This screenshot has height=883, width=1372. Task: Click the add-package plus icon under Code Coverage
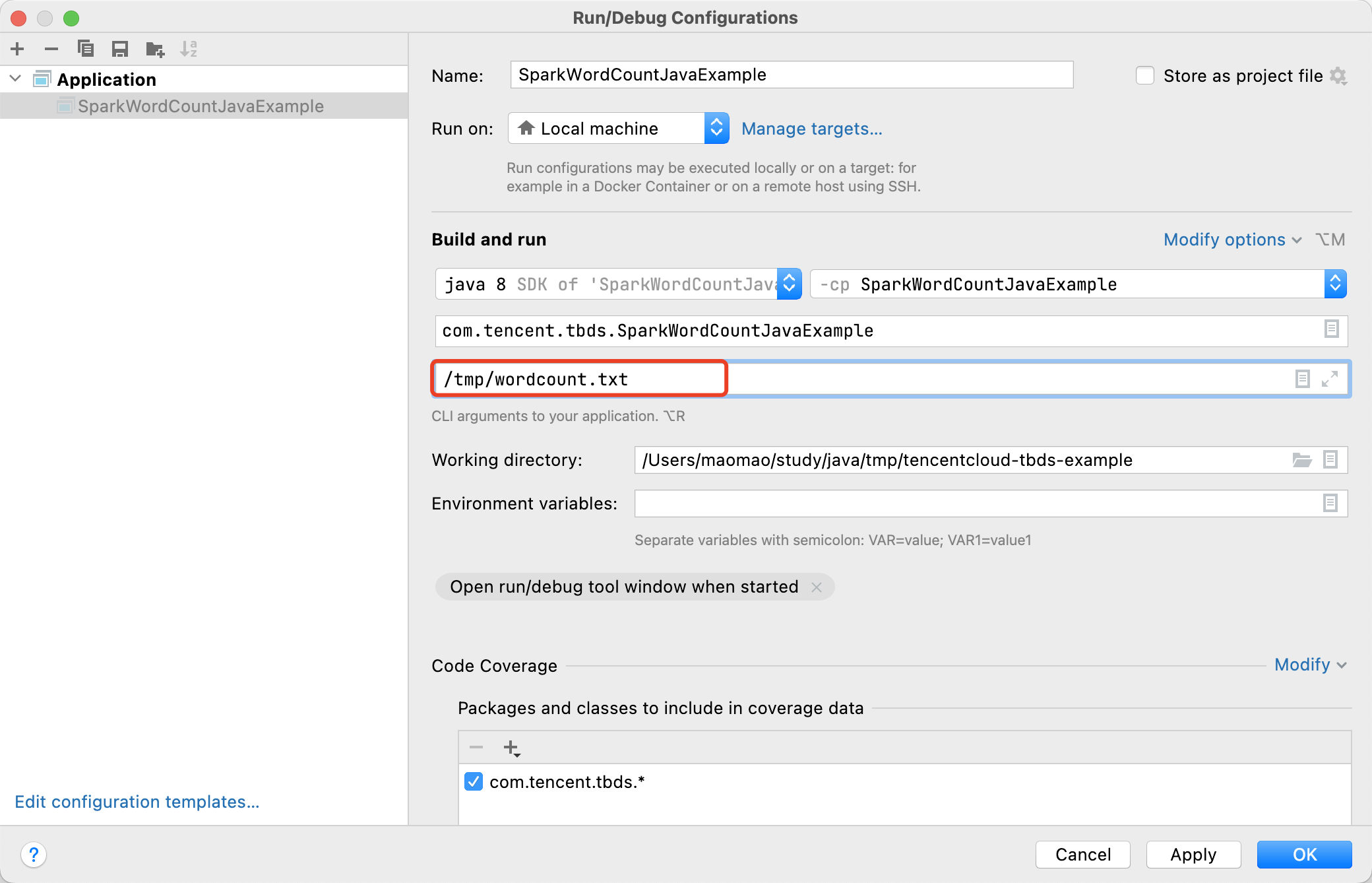coord(511,748)
